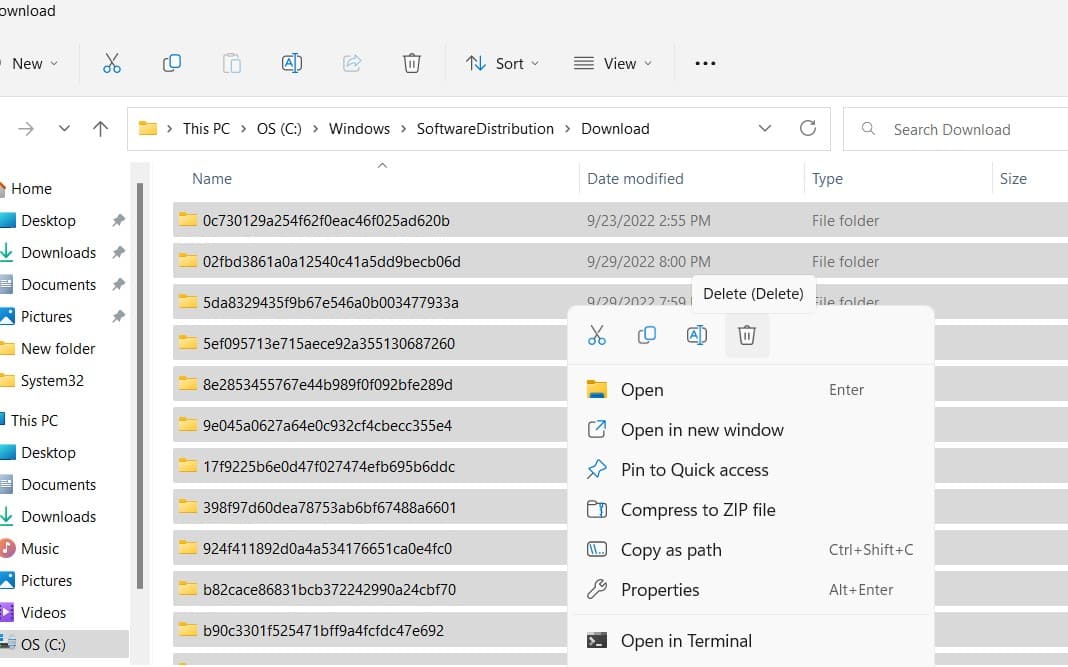This screenshot has width=1068, height=667.
Task: Click the Rename icon in the top toolbar
Action: 291,63
